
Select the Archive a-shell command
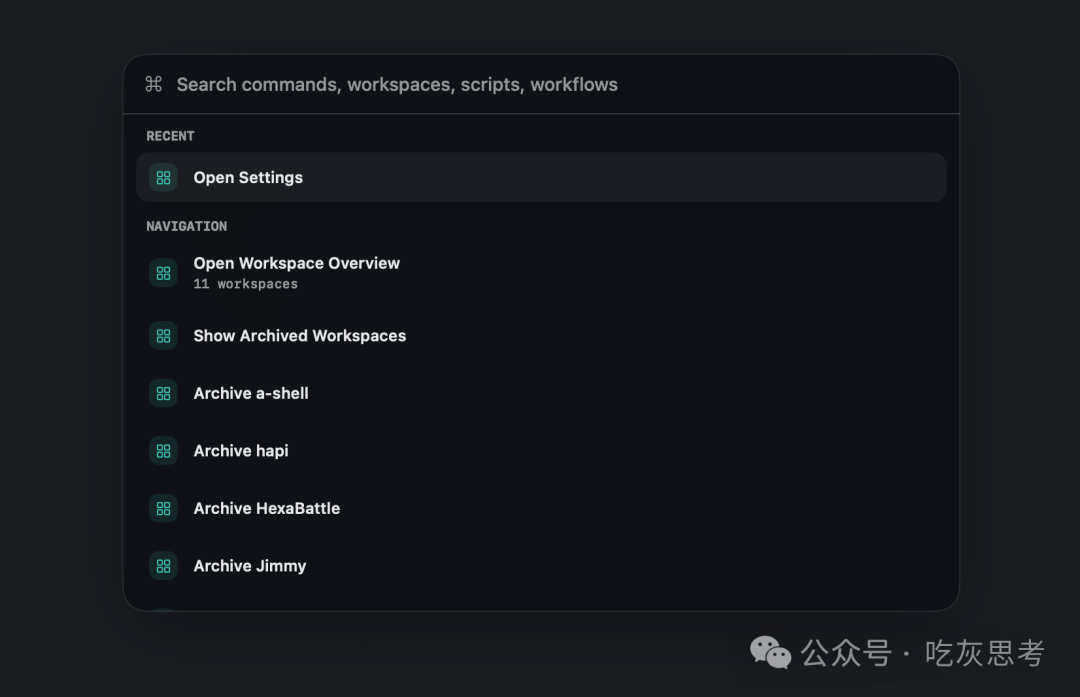251,393
